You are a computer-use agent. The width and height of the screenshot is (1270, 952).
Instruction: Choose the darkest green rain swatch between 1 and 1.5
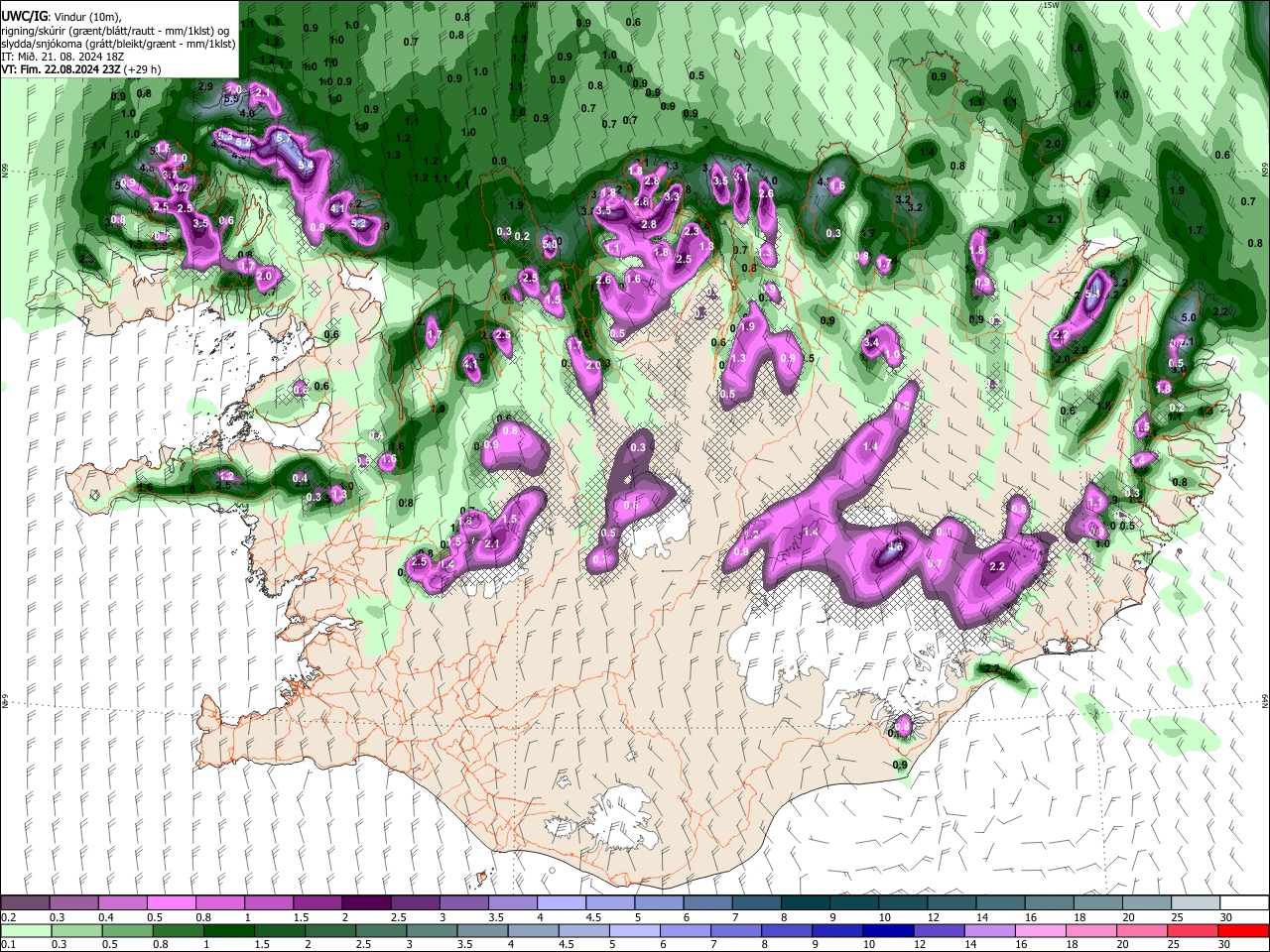pyautogui.click(x=228, y=930)
